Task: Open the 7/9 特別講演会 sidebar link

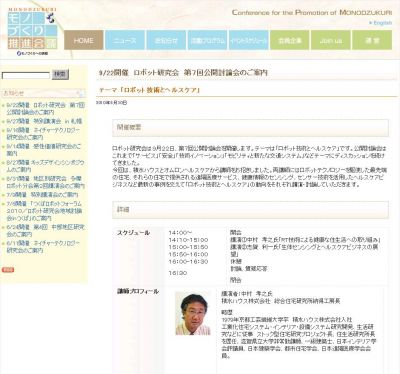Action: 42,194
